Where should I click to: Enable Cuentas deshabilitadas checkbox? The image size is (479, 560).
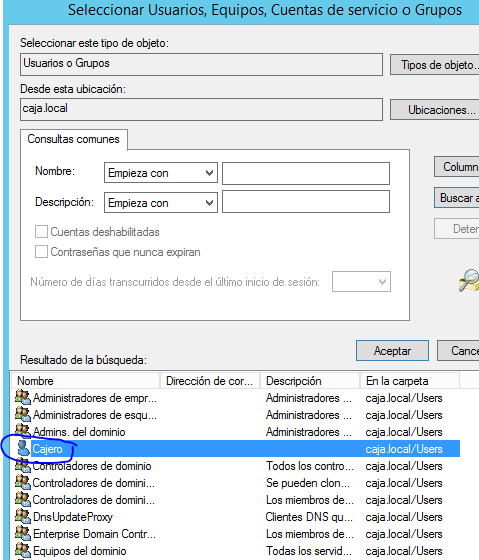pyautogui.click(x=41, y=231)
